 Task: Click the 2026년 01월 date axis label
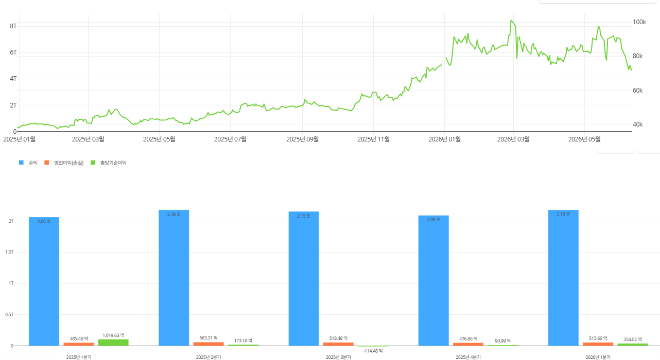pyautogui.click(x=444, y=139)
